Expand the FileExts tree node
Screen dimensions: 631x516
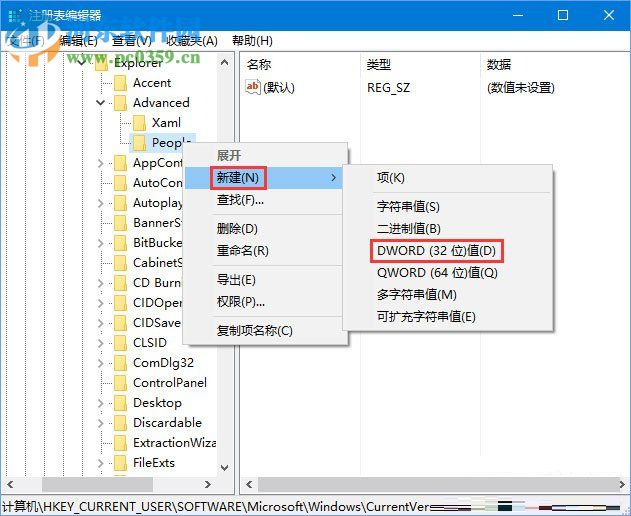[101, 463]
